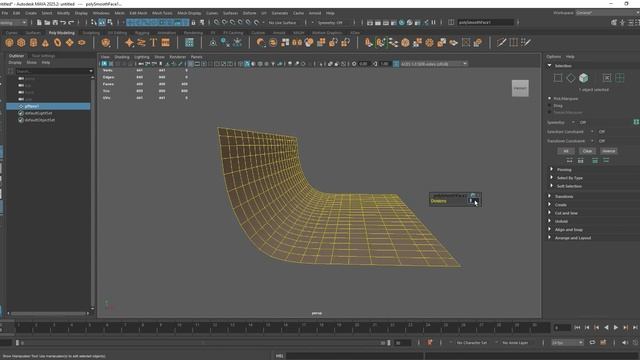
Task: Click the New Scene icon
Action: coord(39,22)
